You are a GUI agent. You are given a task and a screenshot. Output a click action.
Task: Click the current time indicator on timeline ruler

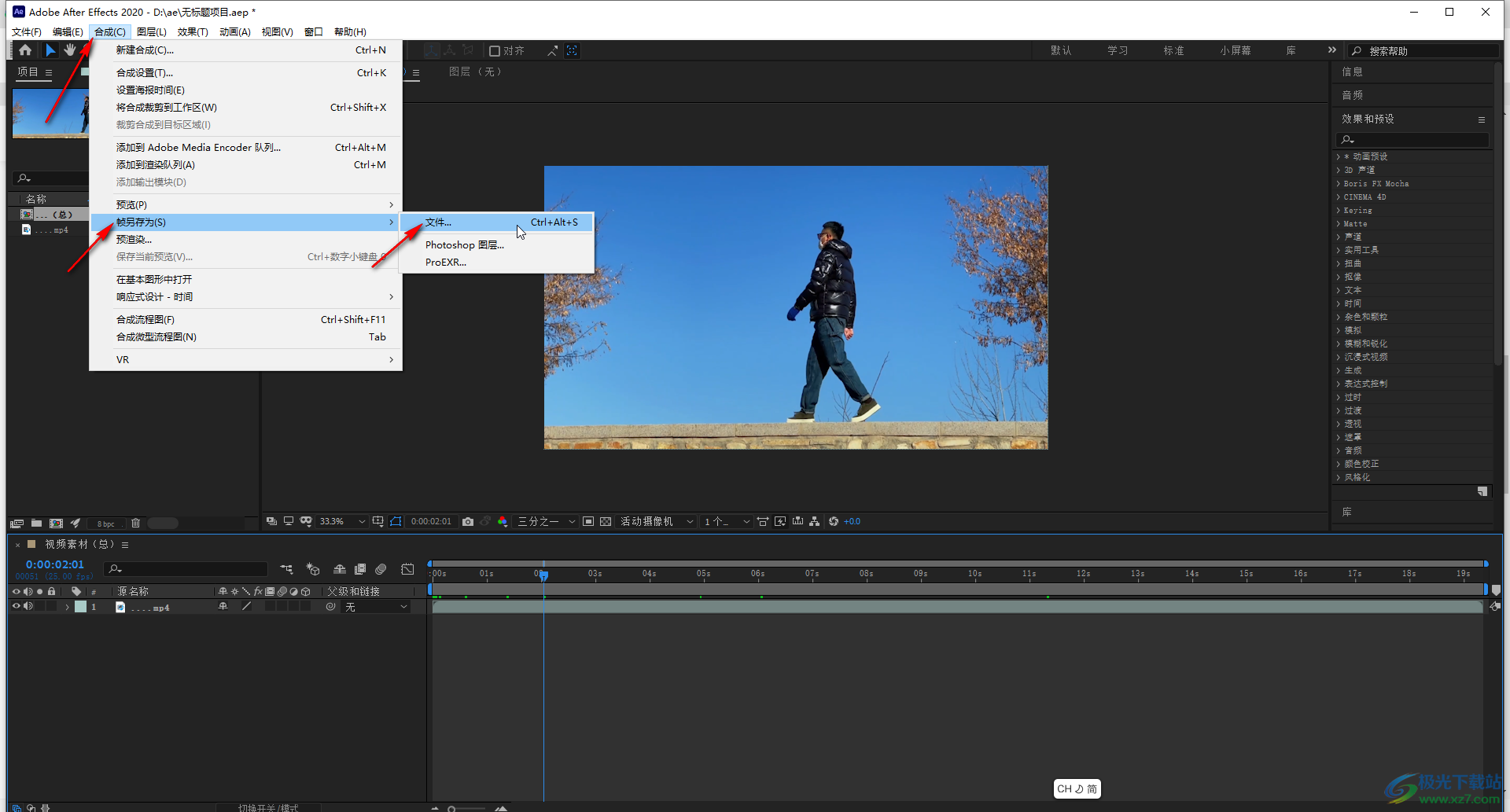click(x=543, y=575)
